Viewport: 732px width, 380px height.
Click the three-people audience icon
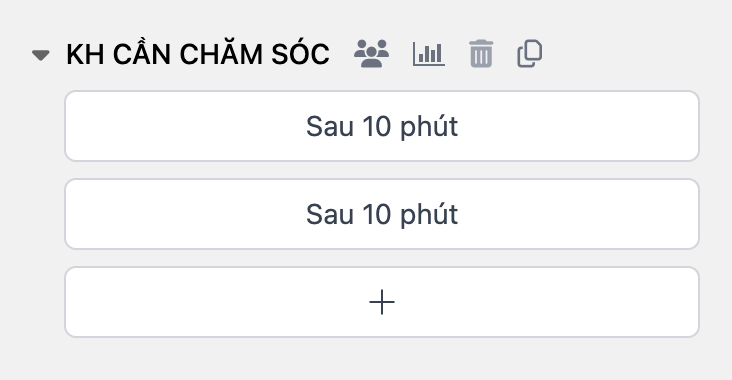tap(371, 54)
